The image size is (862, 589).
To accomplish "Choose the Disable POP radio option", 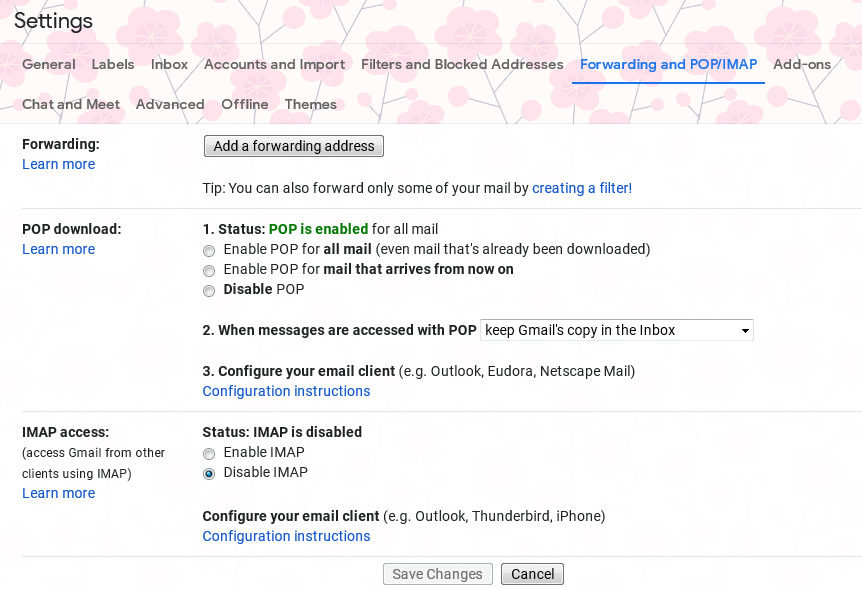I will [209, 291].
